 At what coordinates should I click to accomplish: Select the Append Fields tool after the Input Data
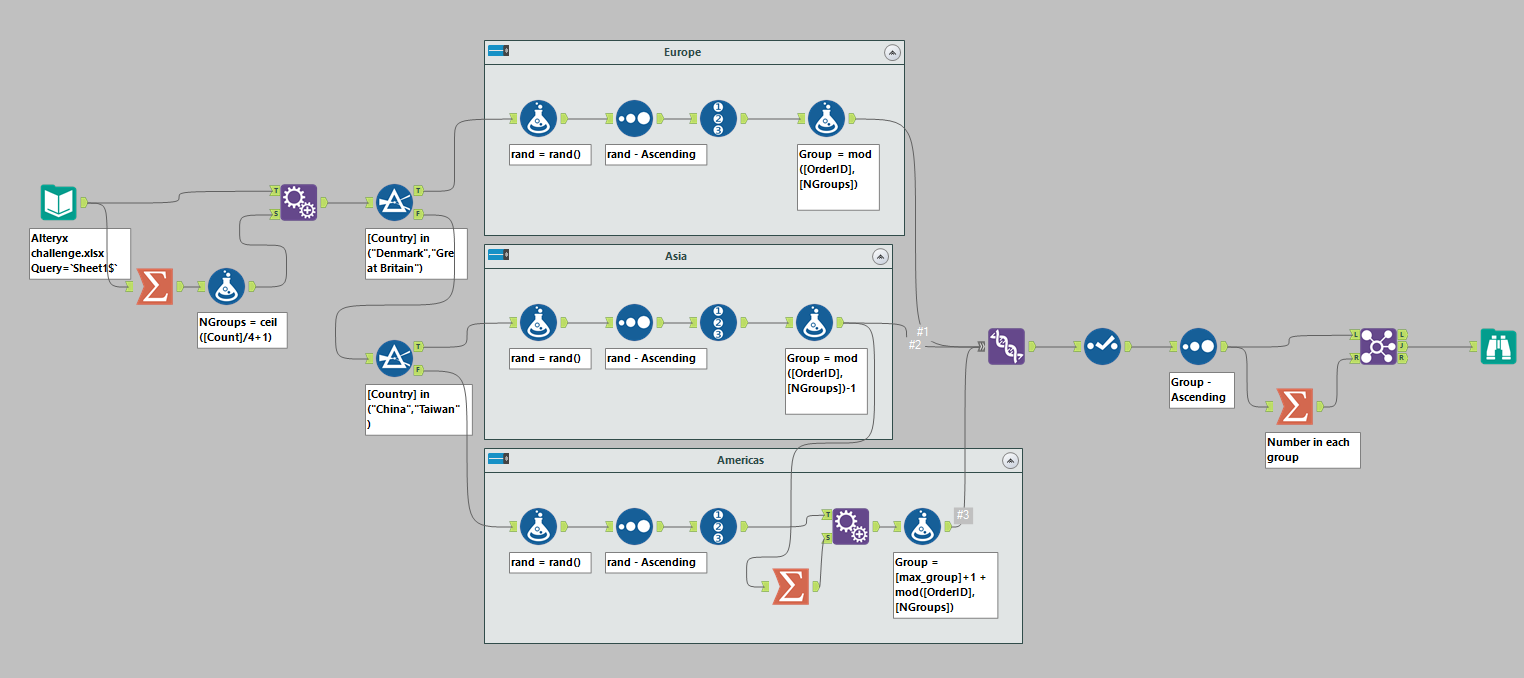tap(298, 201)
